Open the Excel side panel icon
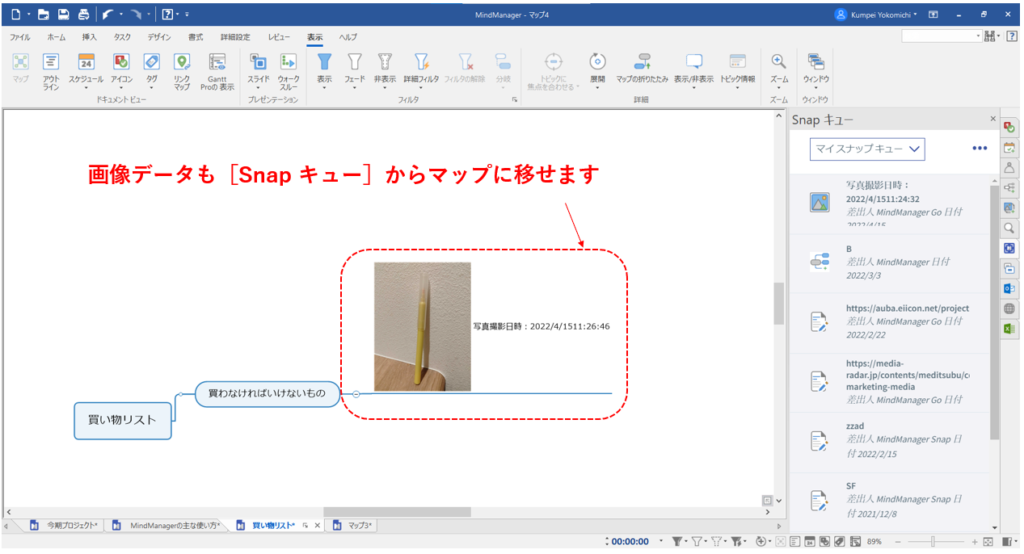Viewport: 1024px width, 554px height. (x=1009, y=329)
